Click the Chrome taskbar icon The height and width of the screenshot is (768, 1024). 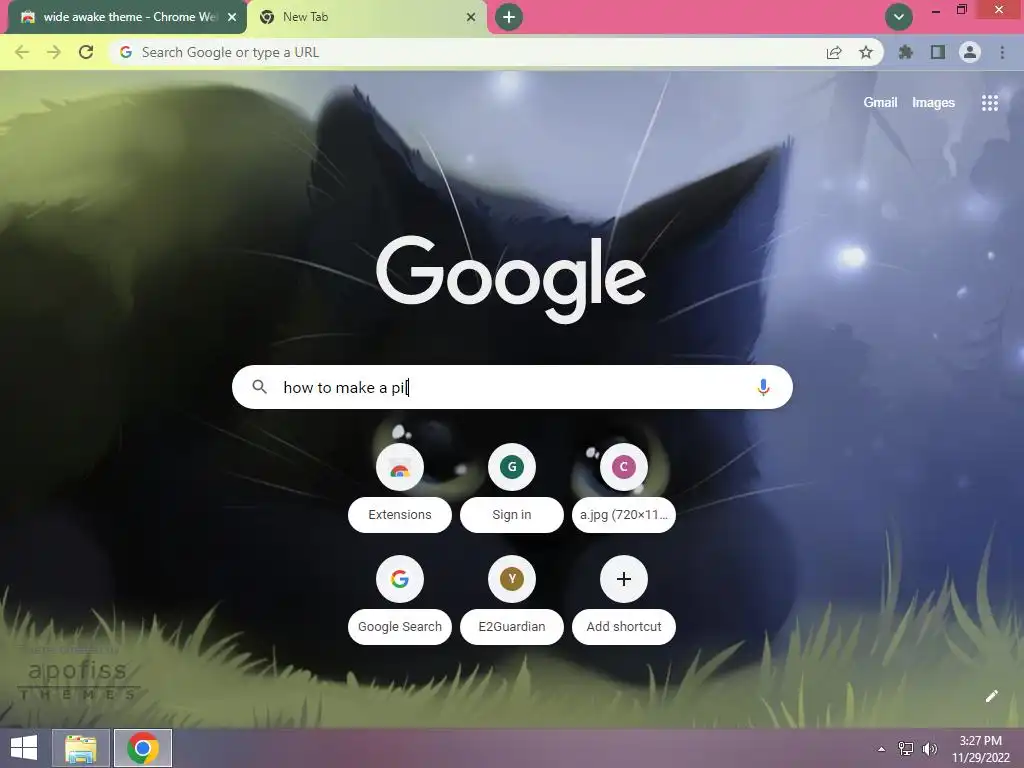pyautogui.click(x=143, y=748)
